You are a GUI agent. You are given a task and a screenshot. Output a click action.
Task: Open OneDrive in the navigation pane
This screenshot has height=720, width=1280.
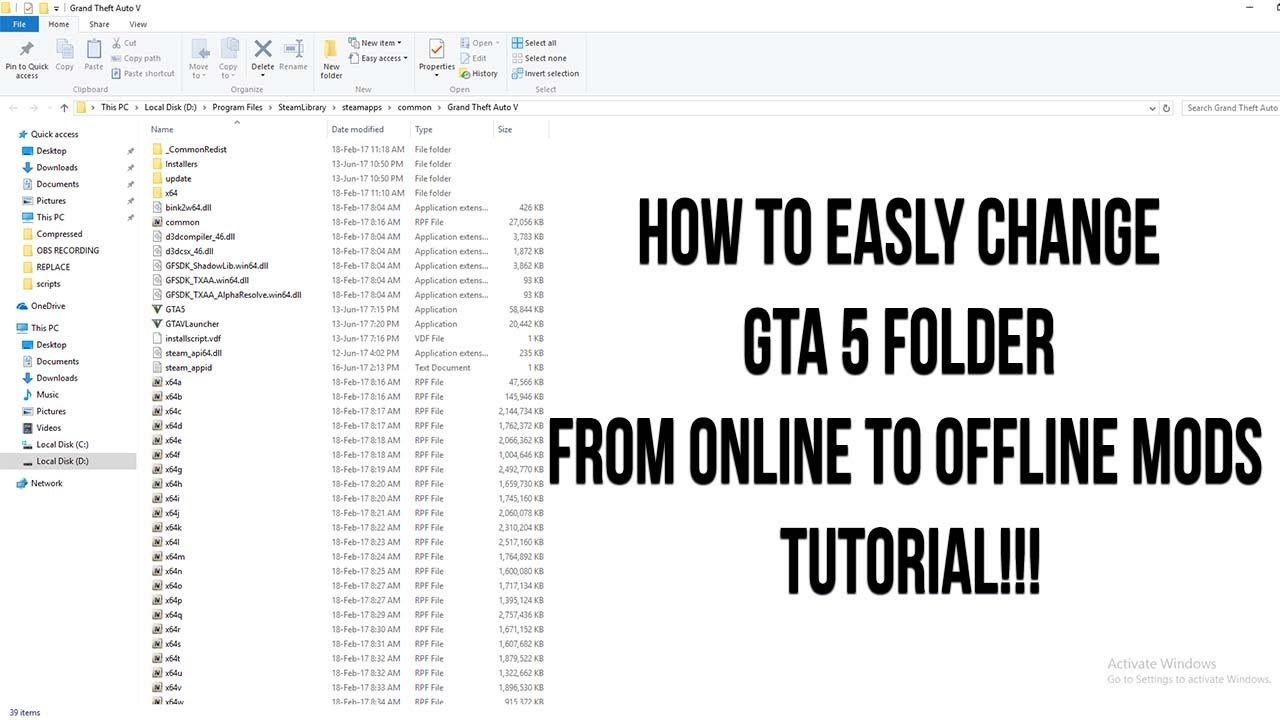[41, 306]
